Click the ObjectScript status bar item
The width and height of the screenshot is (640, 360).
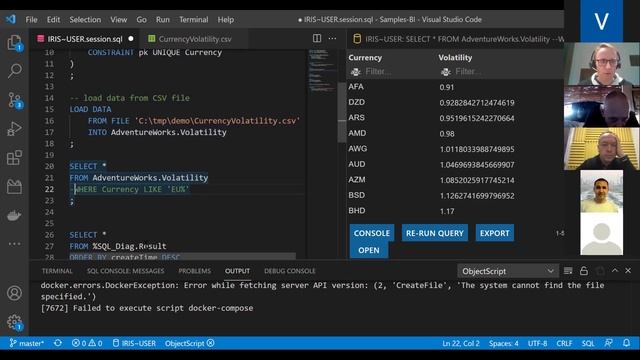click(190, 343)
